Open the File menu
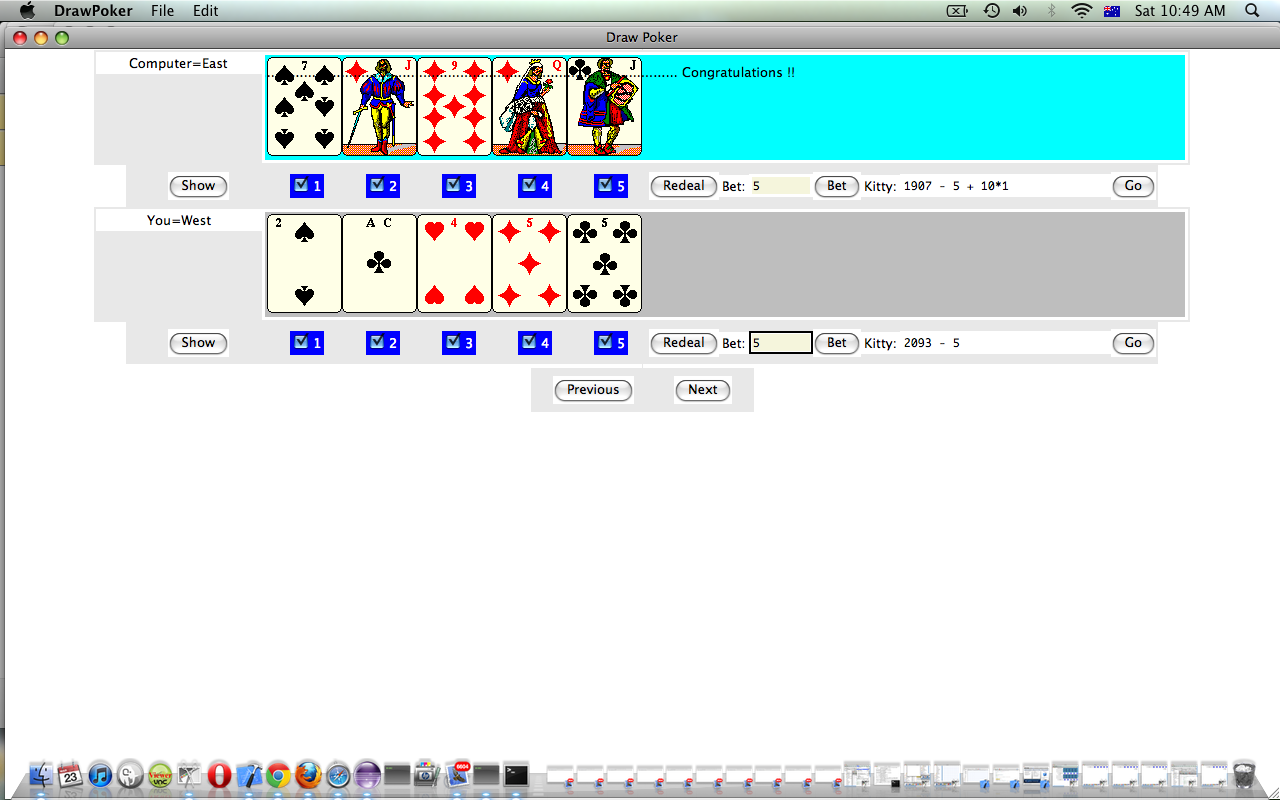 click(162, 11)
